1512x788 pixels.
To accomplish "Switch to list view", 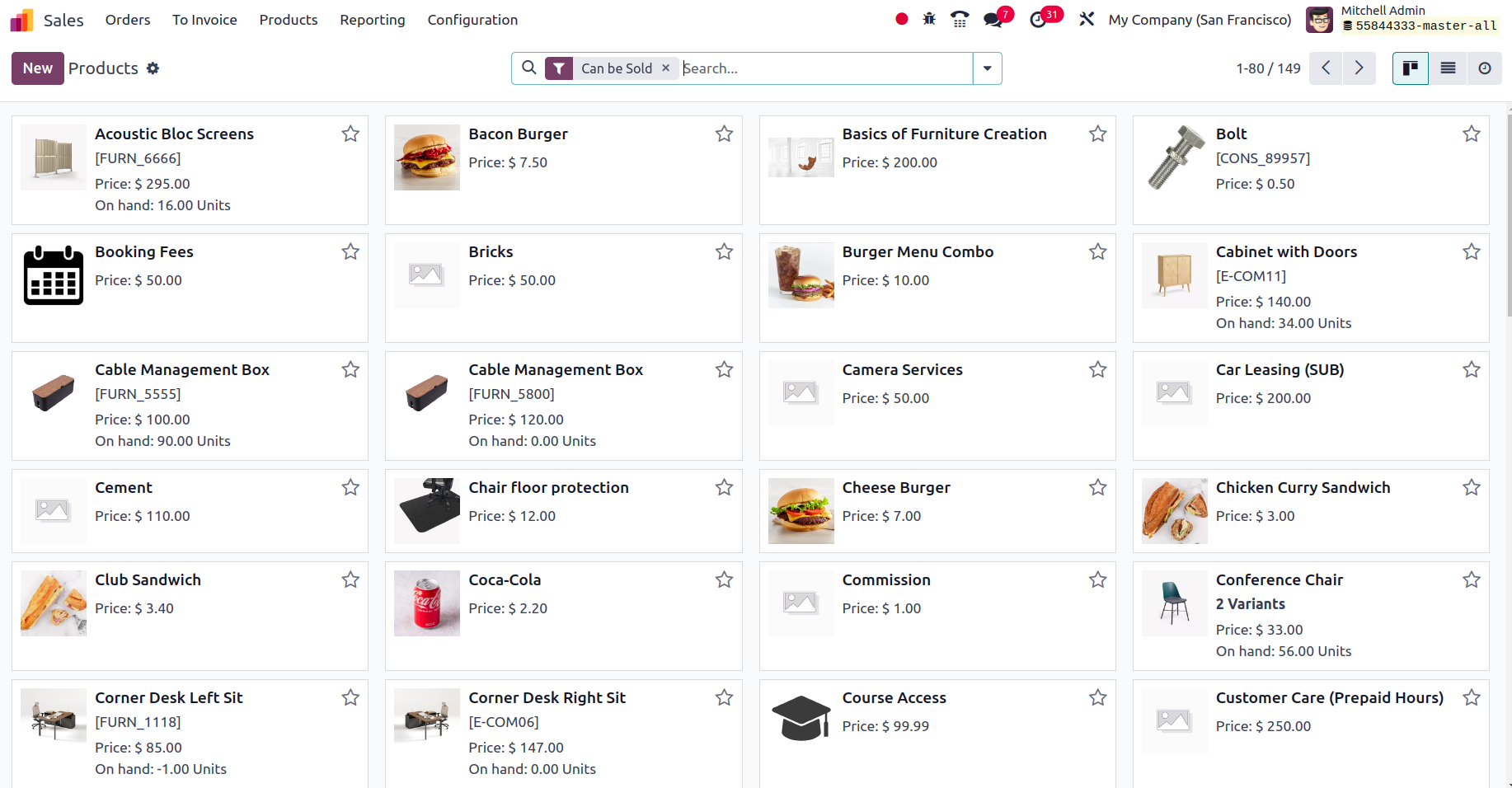I will (x=1447, y=68).
